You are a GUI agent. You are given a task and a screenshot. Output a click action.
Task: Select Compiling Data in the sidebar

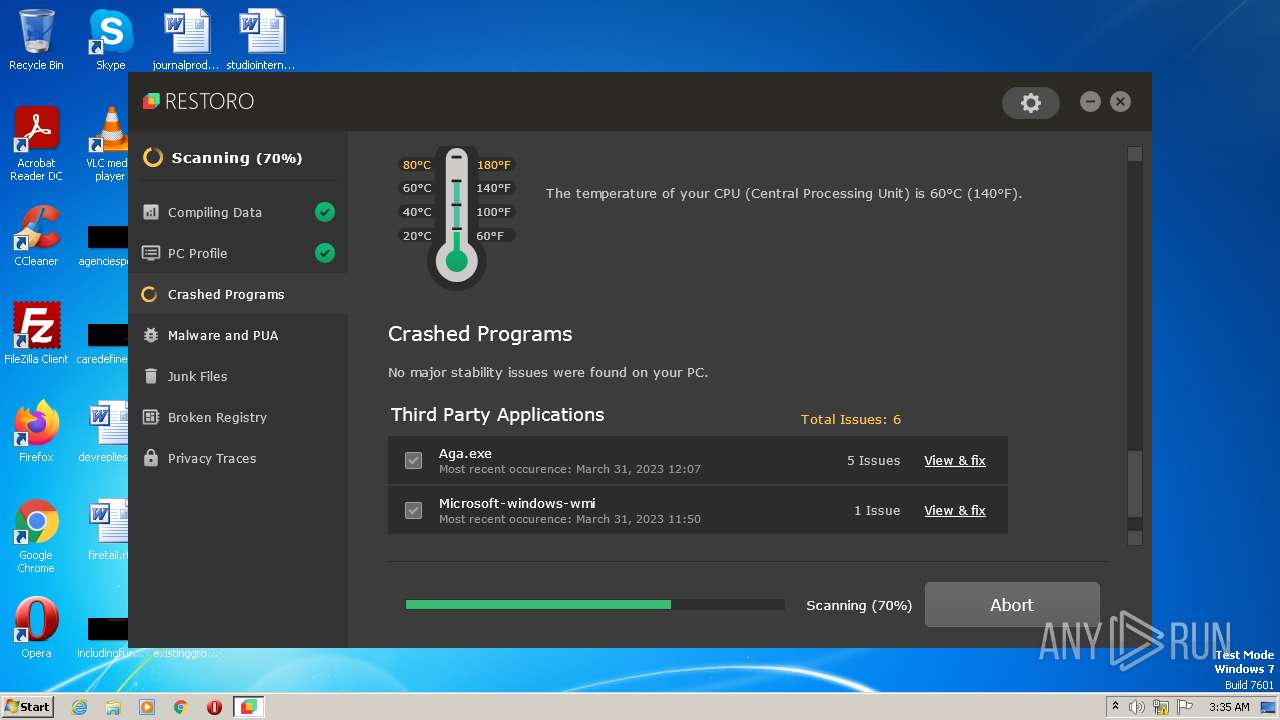(238, 212)
